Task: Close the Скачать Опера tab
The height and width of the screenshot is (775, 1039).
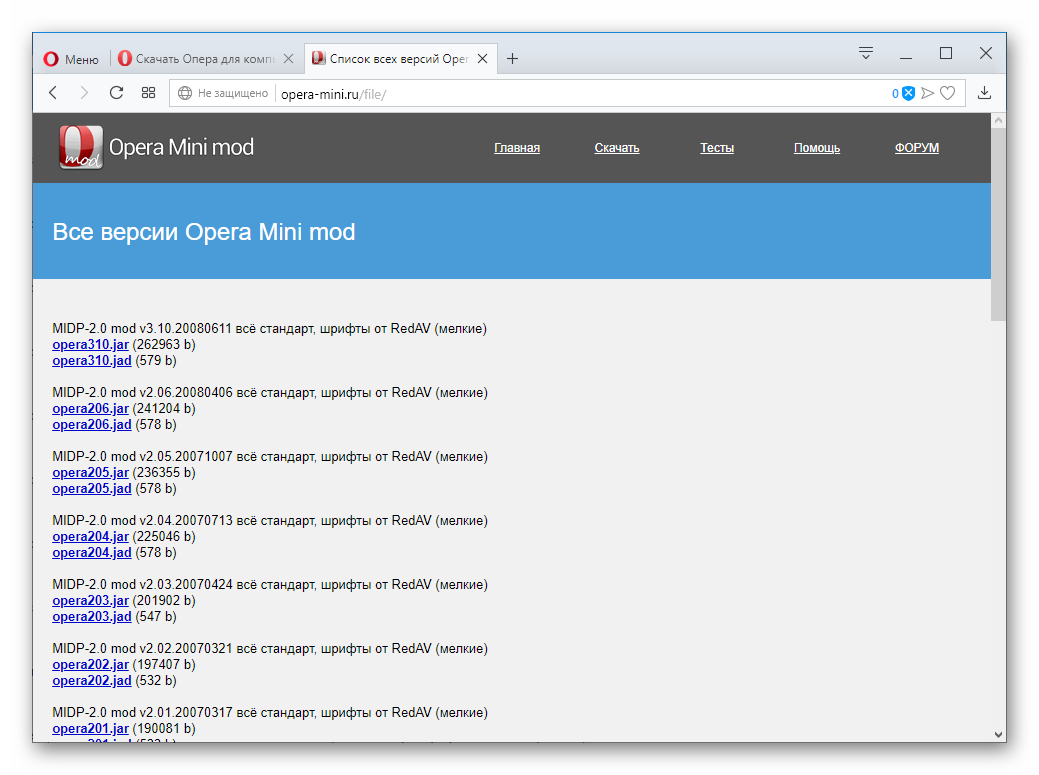Action: click(x=288, y=59)
